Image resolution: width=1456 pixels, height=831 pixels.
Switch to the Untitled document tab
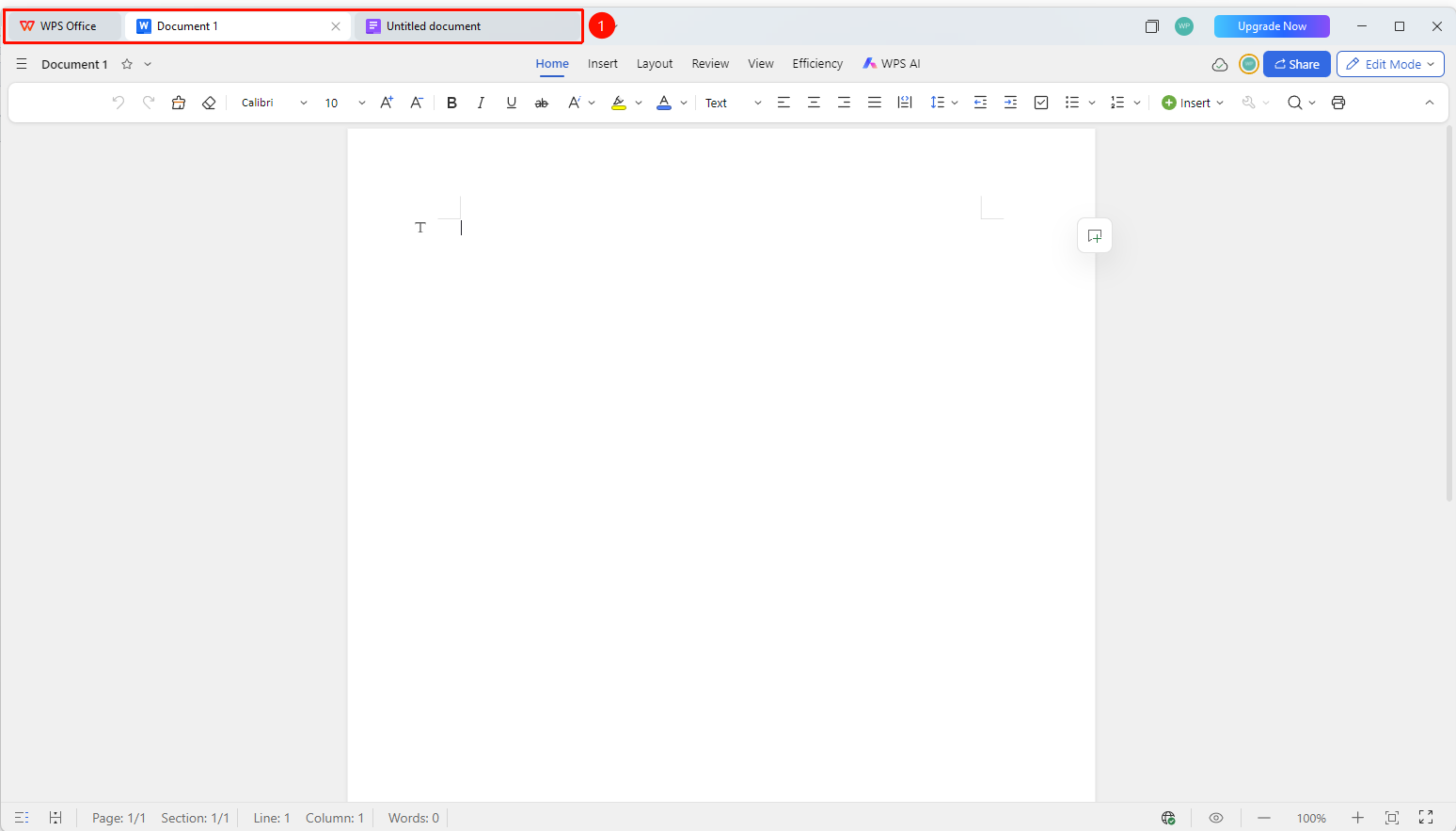click(x=467, y=26)
